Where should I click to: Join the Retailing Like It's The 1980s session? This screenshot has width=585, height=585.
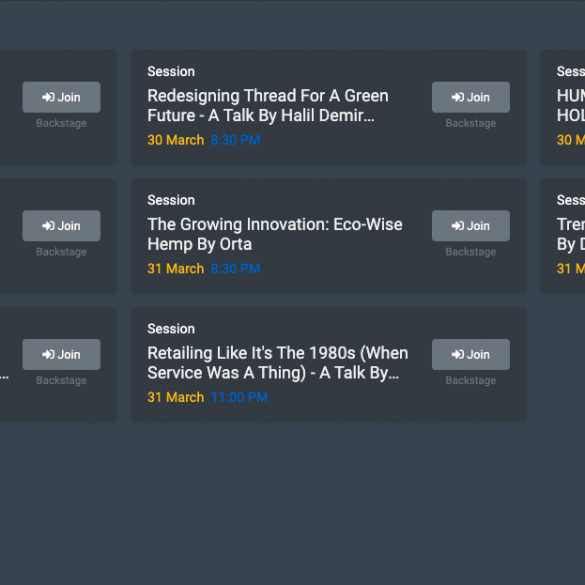point(470,354)
